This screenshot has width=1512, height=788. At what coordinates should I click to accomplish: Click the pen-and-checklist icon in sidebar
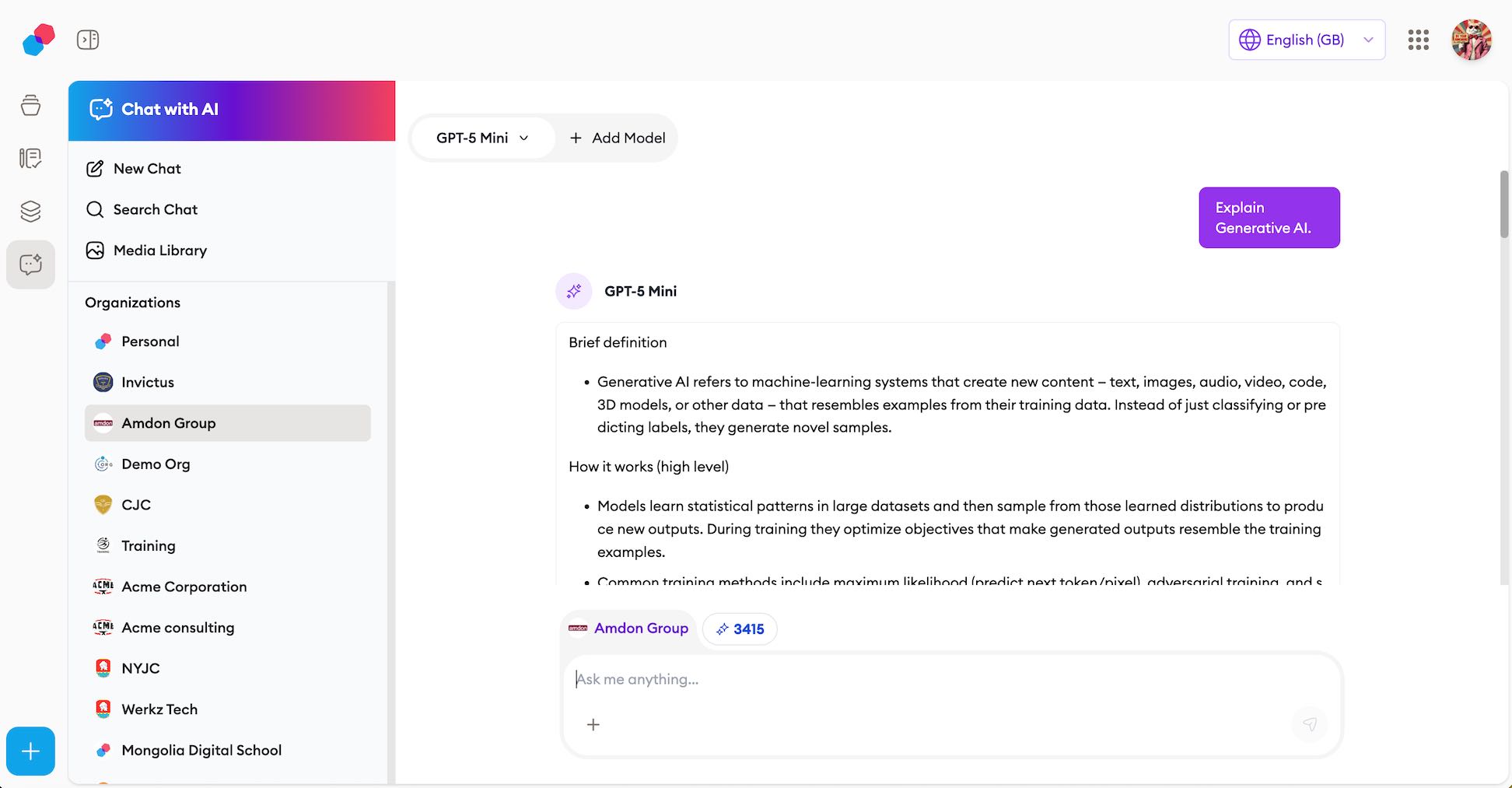[30, 158]
